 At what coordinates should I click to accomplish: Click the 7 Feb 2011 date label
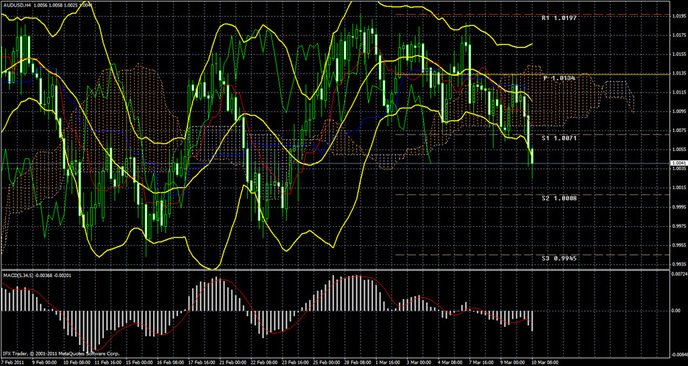[x=13, y=362]
